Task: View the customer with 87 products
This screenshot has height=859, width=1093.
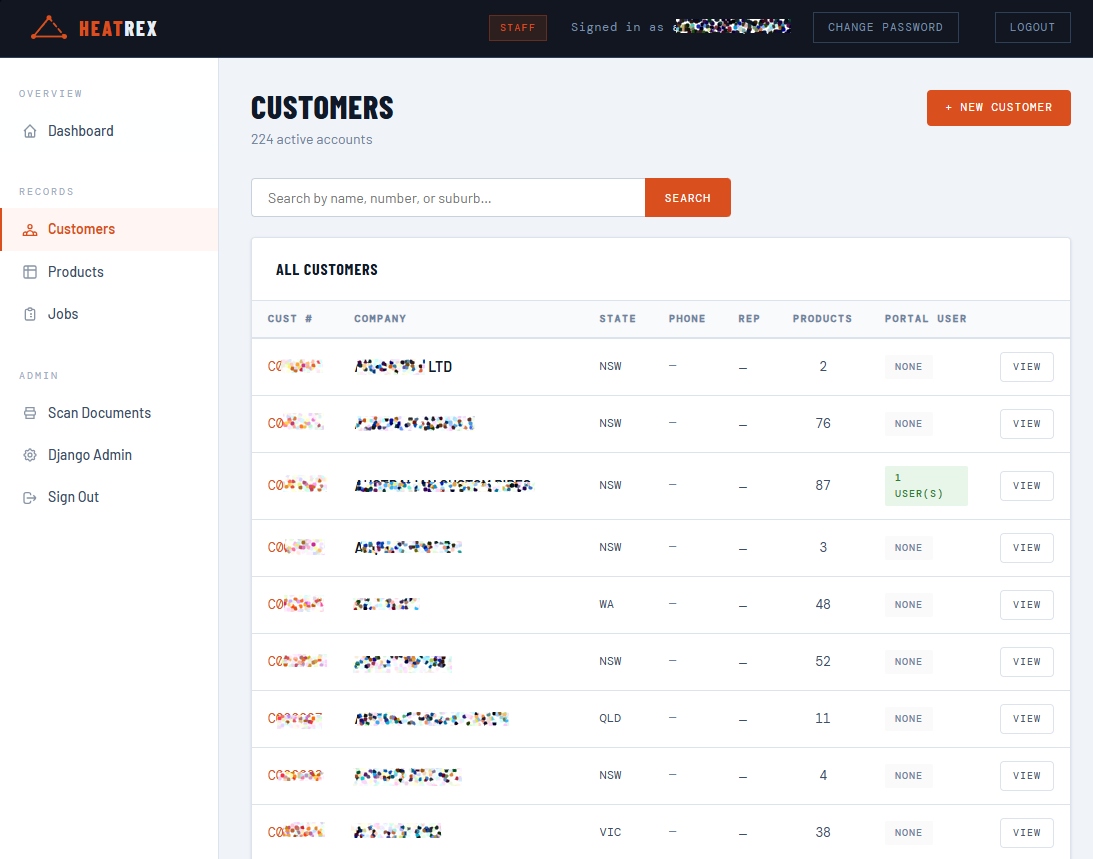Action: (x=1026, y=486)
